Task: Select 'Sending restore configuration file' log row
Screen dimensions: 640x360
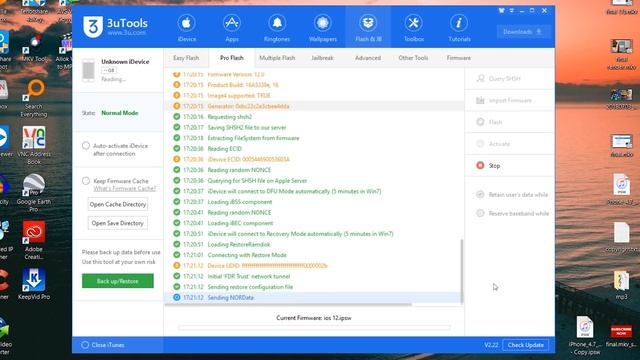Action: [313, 287]
